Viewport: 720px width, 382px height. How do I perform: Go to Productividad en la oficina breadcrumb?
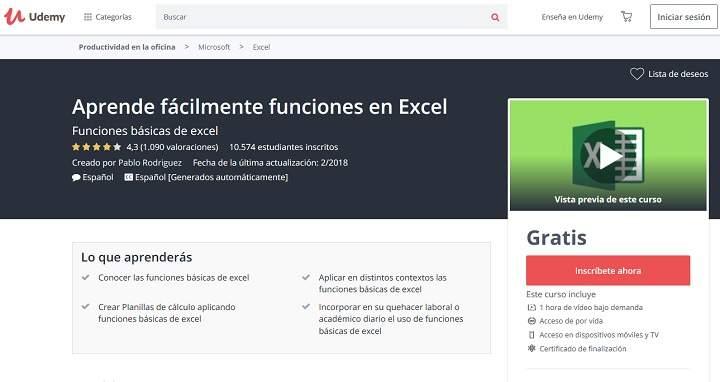tap(127, 47)
